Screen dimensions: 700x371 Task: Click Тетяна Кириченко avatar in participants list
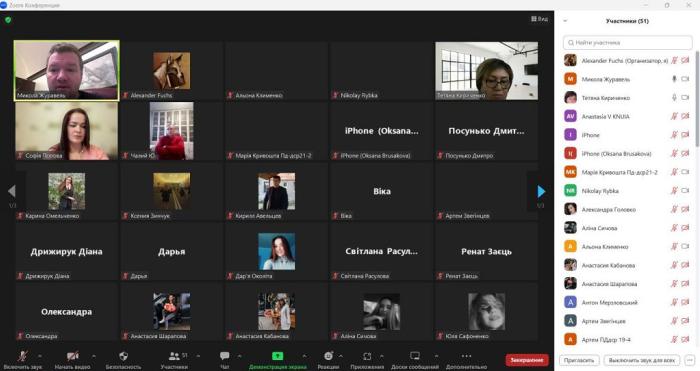coord(570,97)
